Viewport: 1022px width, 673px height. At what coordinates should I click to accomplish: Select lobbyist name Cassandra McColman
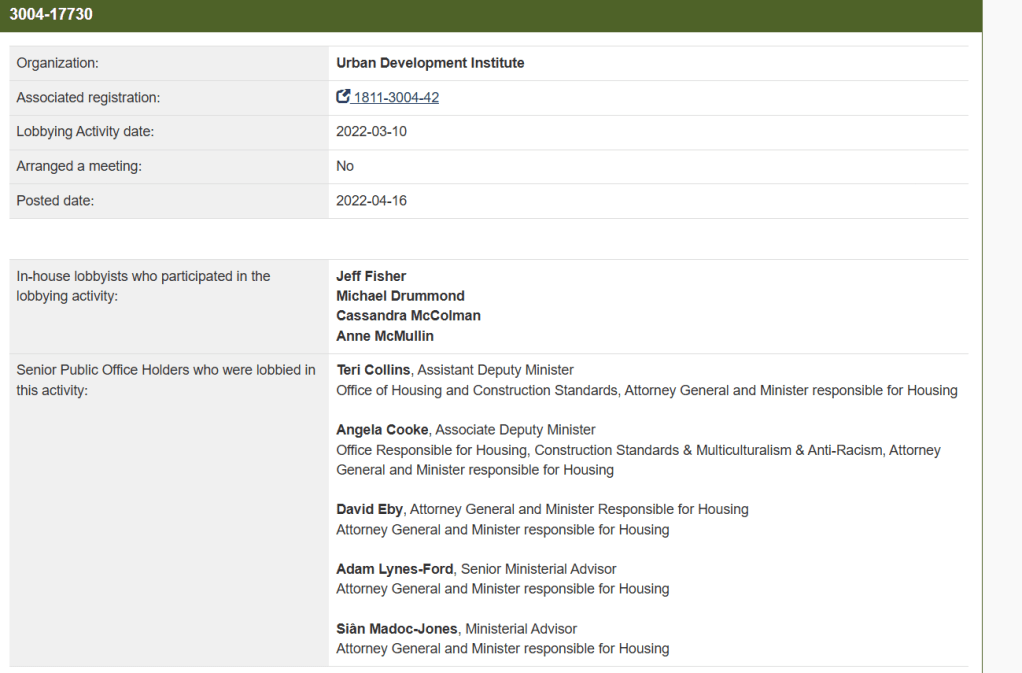(x=408, y=316)
